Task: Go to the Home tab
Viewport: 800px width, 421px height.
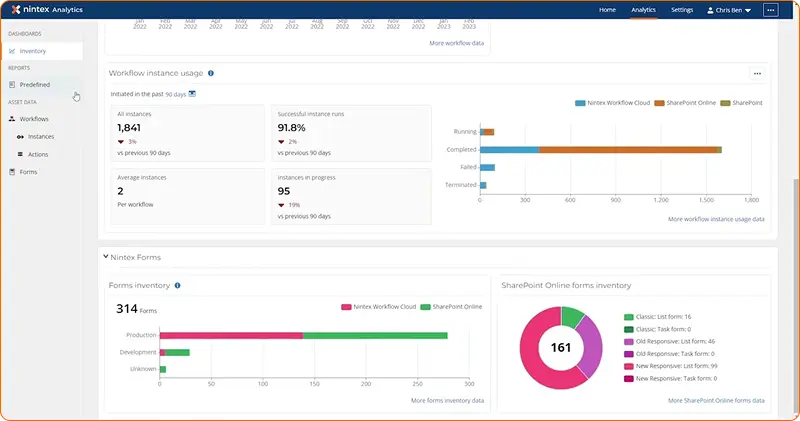Action: (x=607, y=10)
